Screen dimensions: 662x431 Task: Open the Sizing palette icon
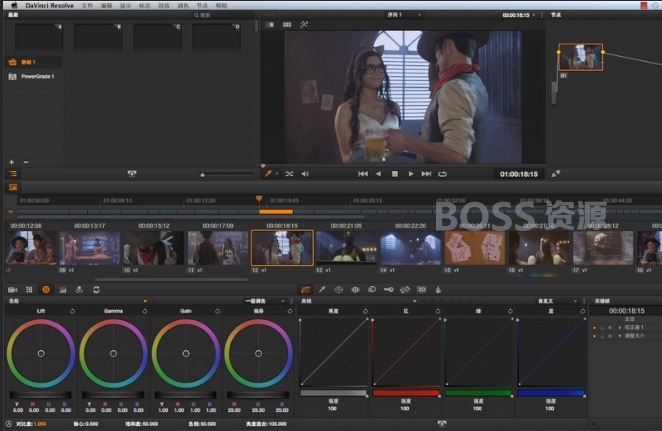point(405,290)
